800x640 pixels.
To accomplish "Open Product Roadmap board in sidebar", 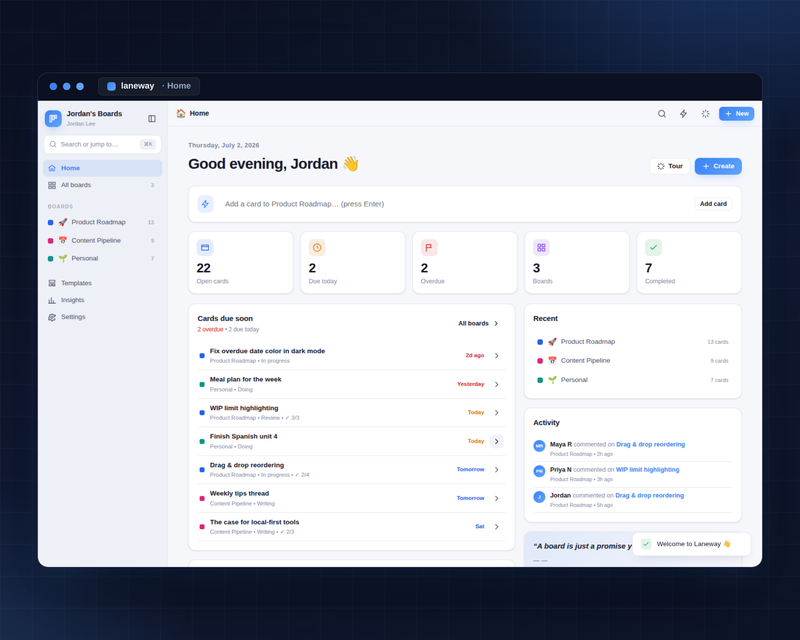I will pyautogui.click(x=103, y=222).
